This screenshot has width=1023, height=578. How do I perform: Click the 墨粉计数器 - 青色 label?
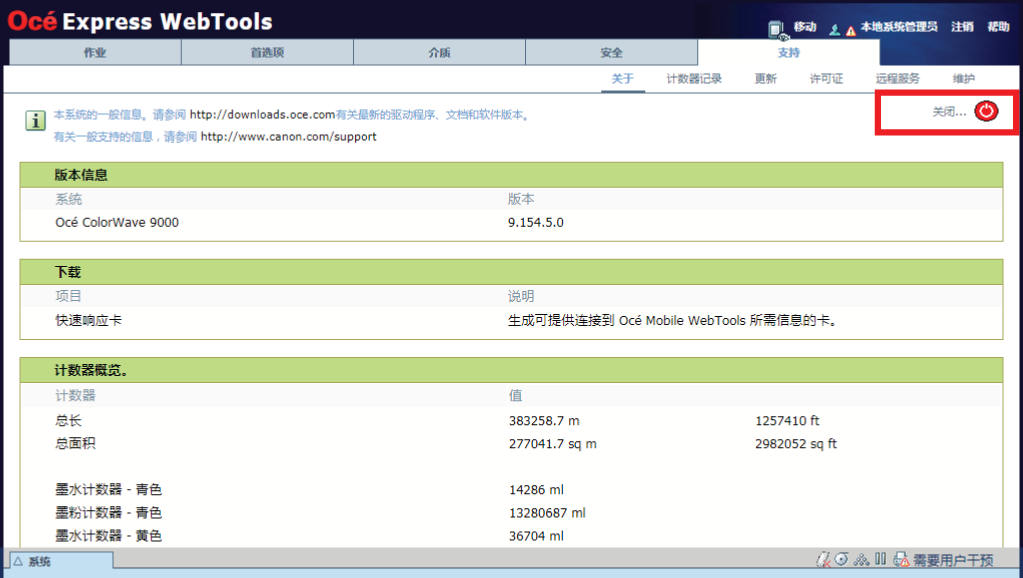[x=108, y=513]
